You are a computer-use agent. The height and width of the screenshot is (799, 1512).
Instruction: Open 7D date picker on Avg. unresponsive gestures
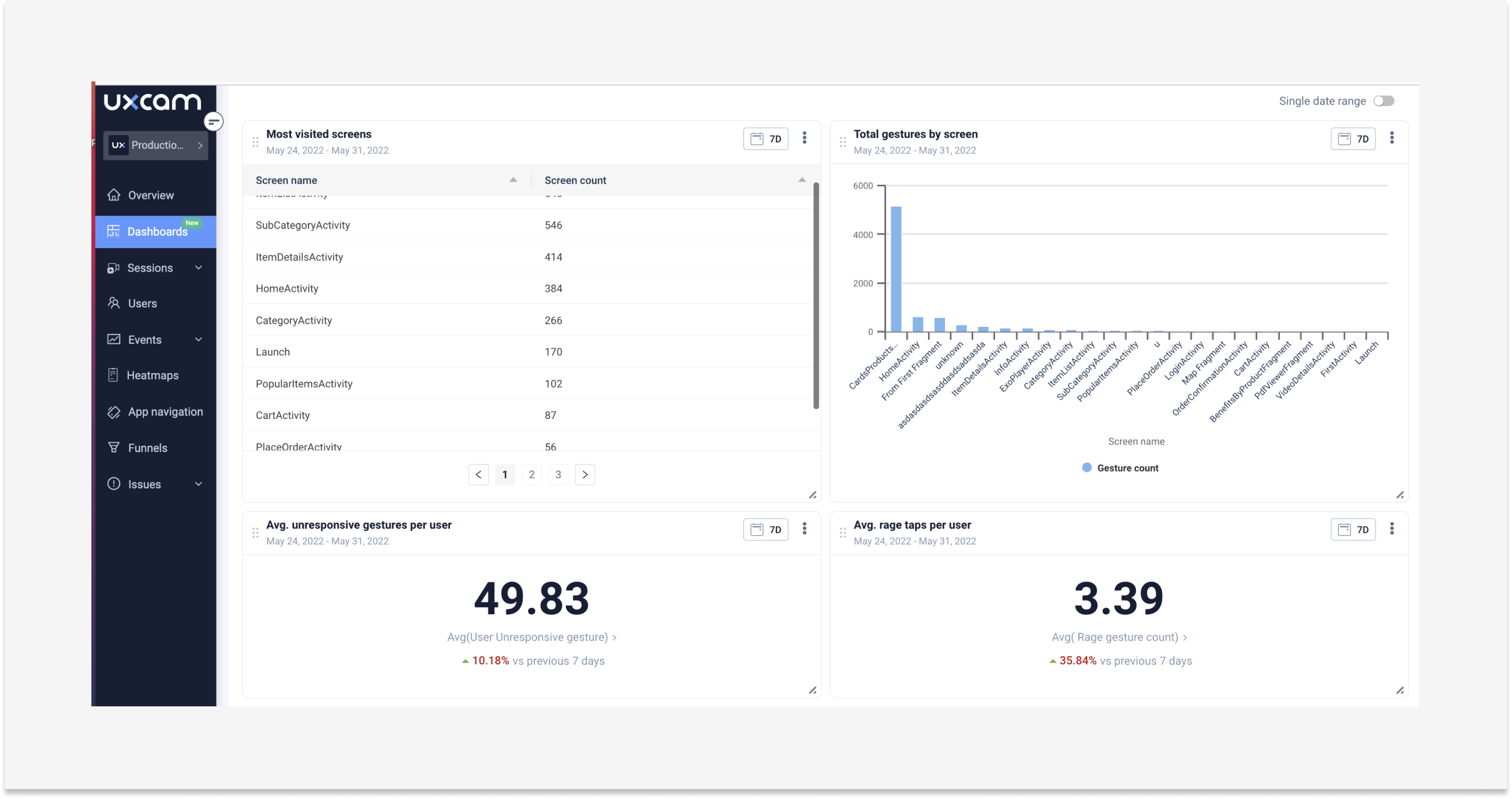[765, 530]
